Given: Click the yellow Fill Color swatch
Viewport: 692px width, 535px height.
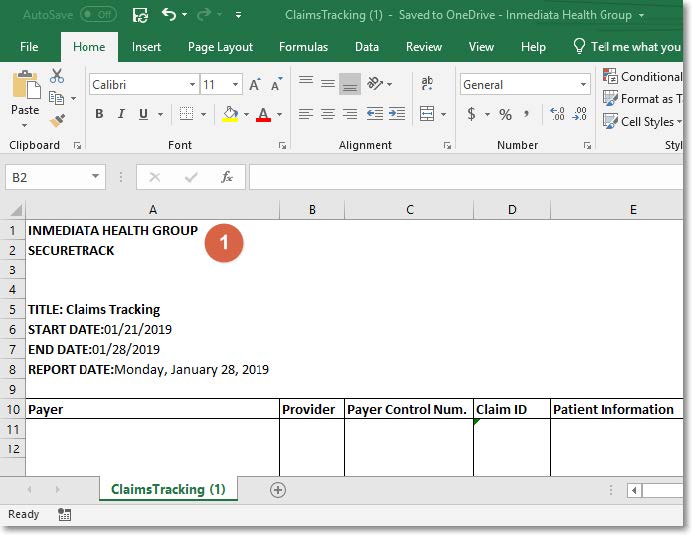Looking at the screenshot, I should (x=230, y=114).
